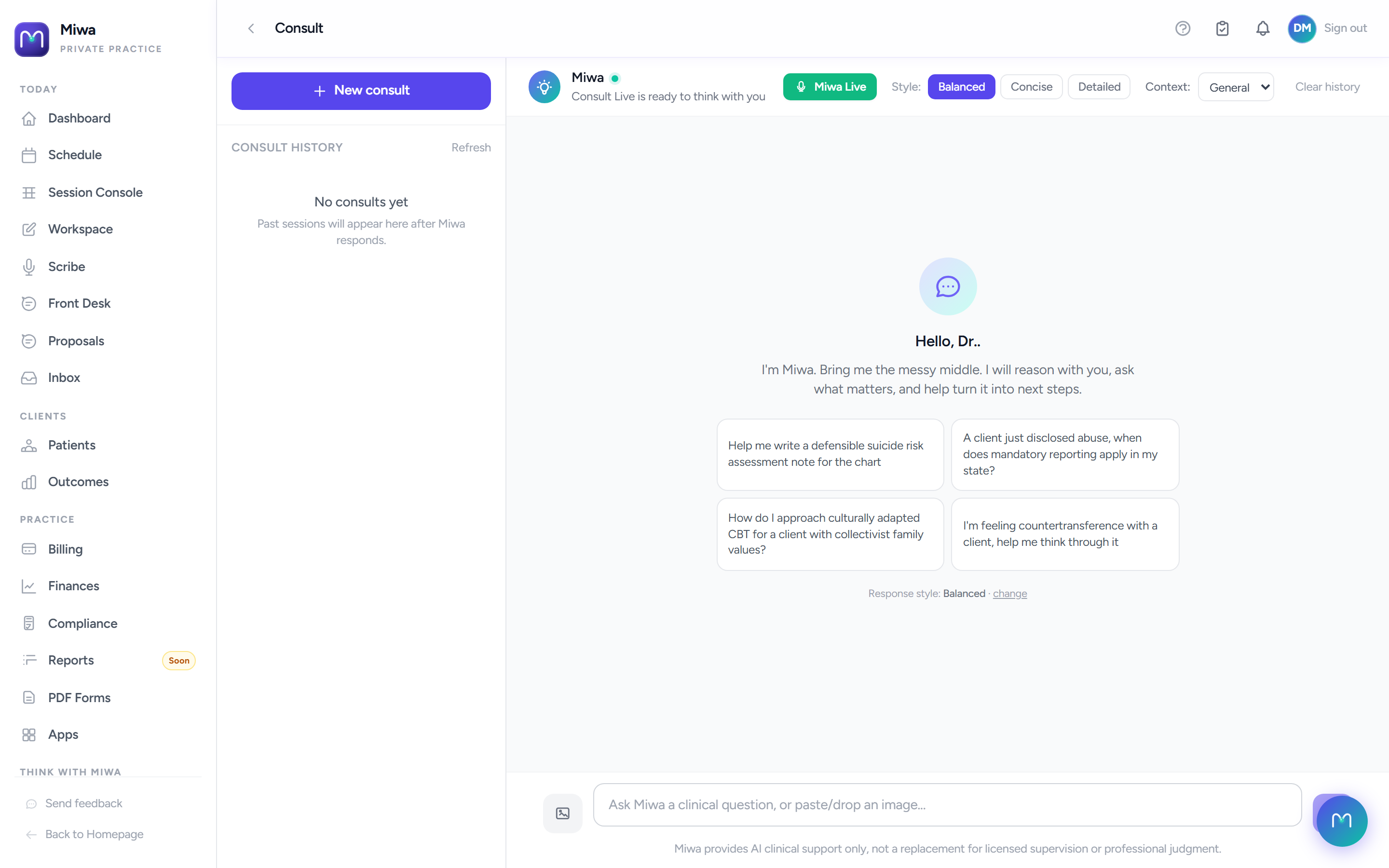
Task: Click the clipboard checklist icon in header
Action: tap(1223, 28)
